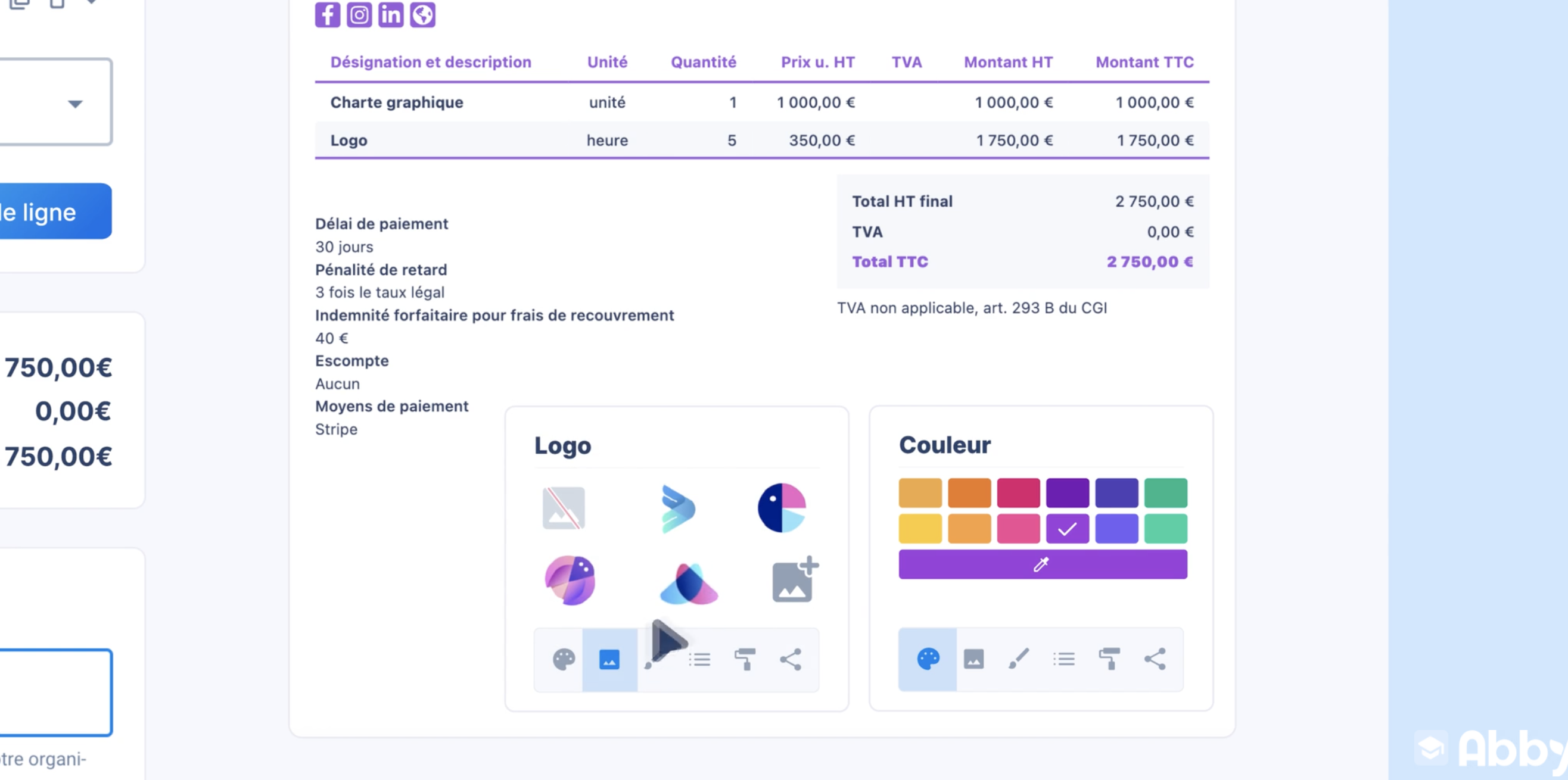Choose the purple swirl sphere logo
1568x780 pixels.
pyautogui.click(x=570, y=580)
